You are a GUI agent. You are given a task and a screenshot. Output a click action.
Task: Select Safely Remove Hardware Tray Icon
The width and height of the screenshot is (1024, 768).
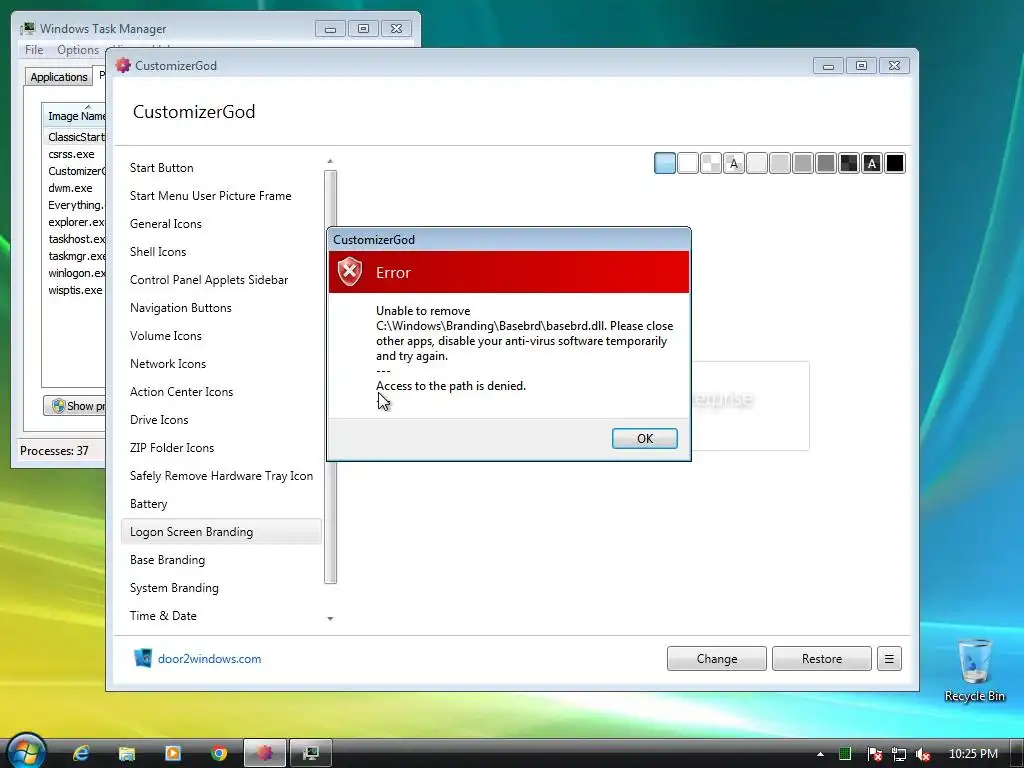pyautogui.click(x=221, y=476)
